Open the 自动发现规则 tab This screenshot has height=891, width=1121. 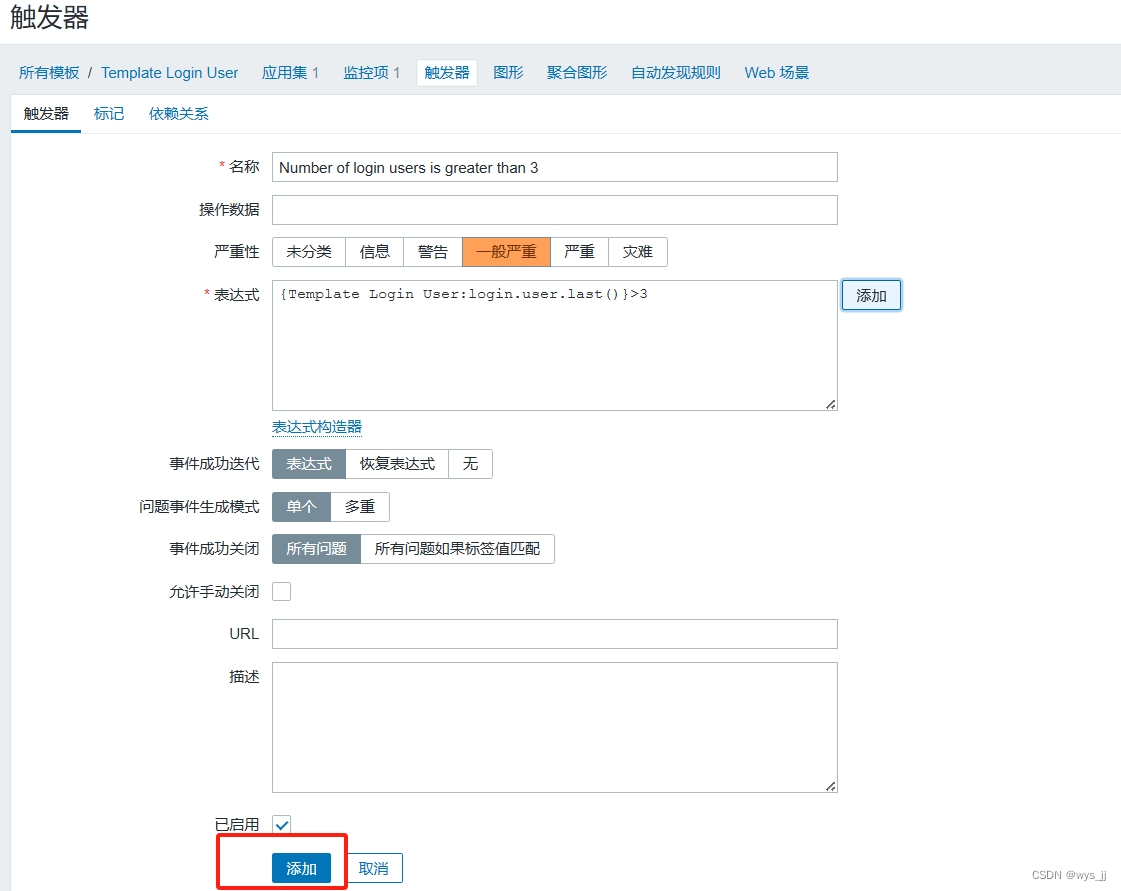coord(676,73)
